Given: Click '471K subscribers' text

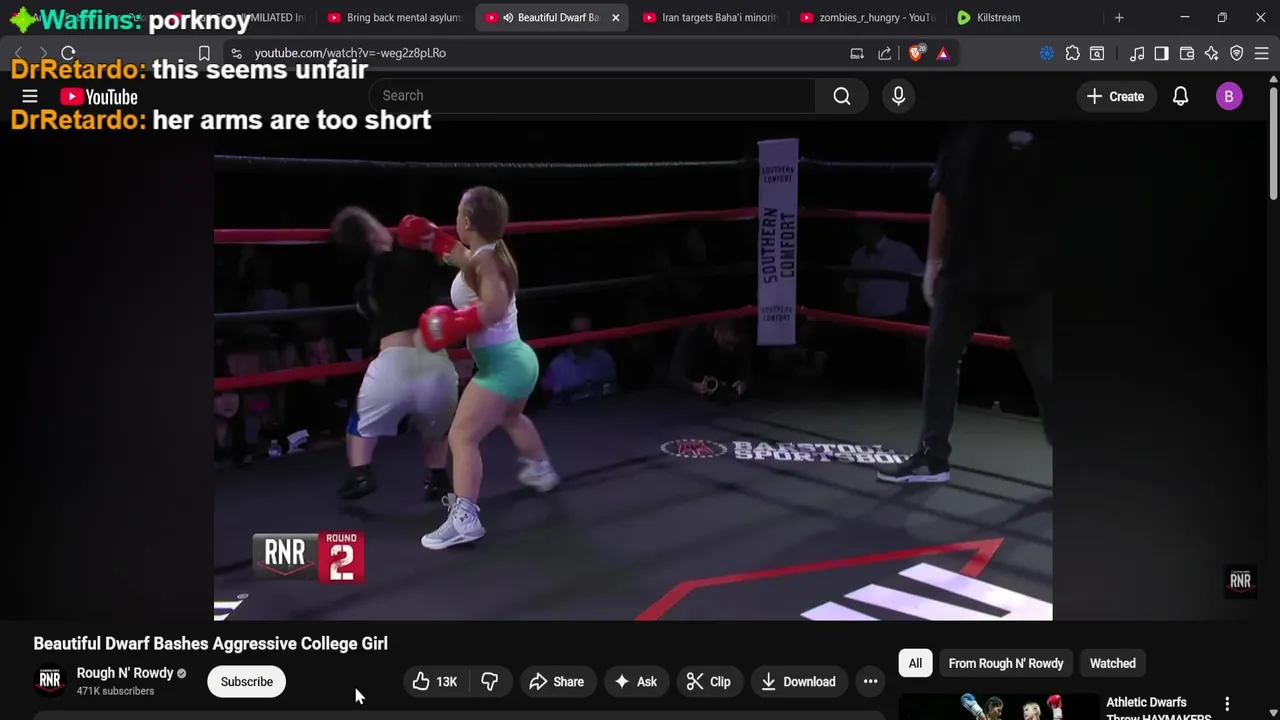Looking at the screenshot, I should tap(115, 691).
